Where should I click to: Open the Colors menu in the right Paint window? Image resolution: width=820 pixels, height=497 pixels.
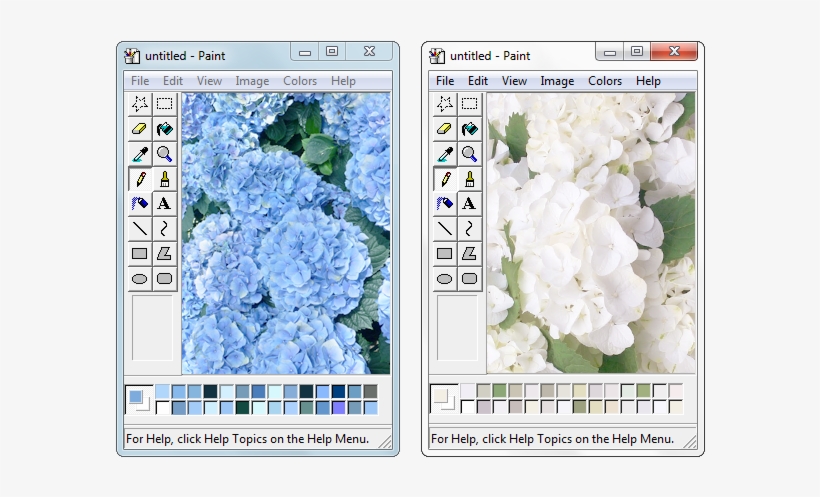coord(605,81)
